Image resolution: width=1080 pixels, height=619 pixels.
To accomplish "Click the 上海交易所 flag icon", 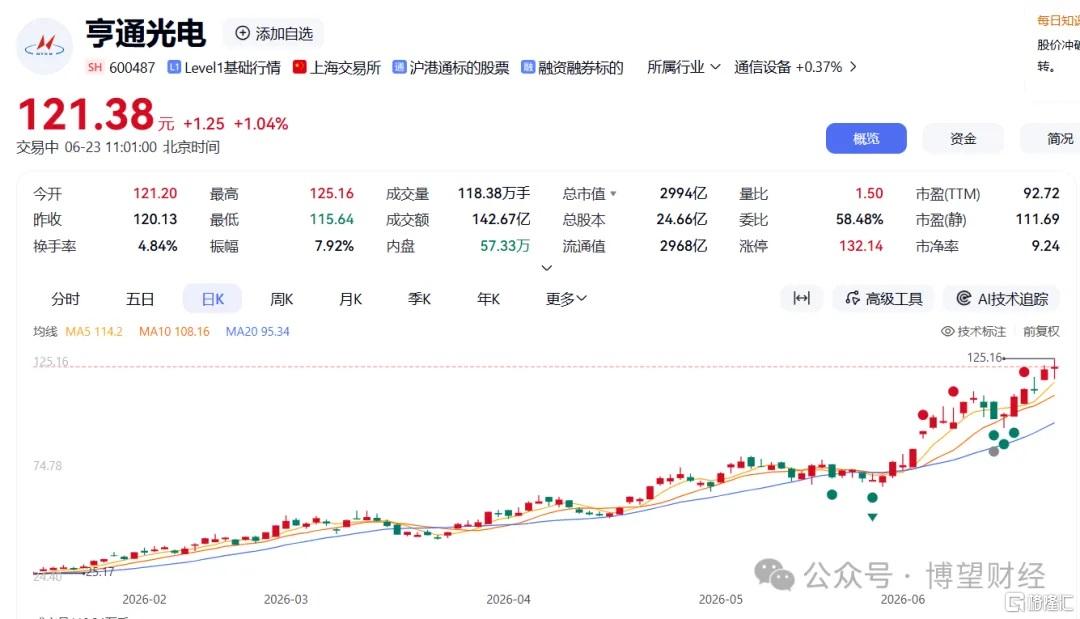I will pyautogui.click(x=299, y=67).
